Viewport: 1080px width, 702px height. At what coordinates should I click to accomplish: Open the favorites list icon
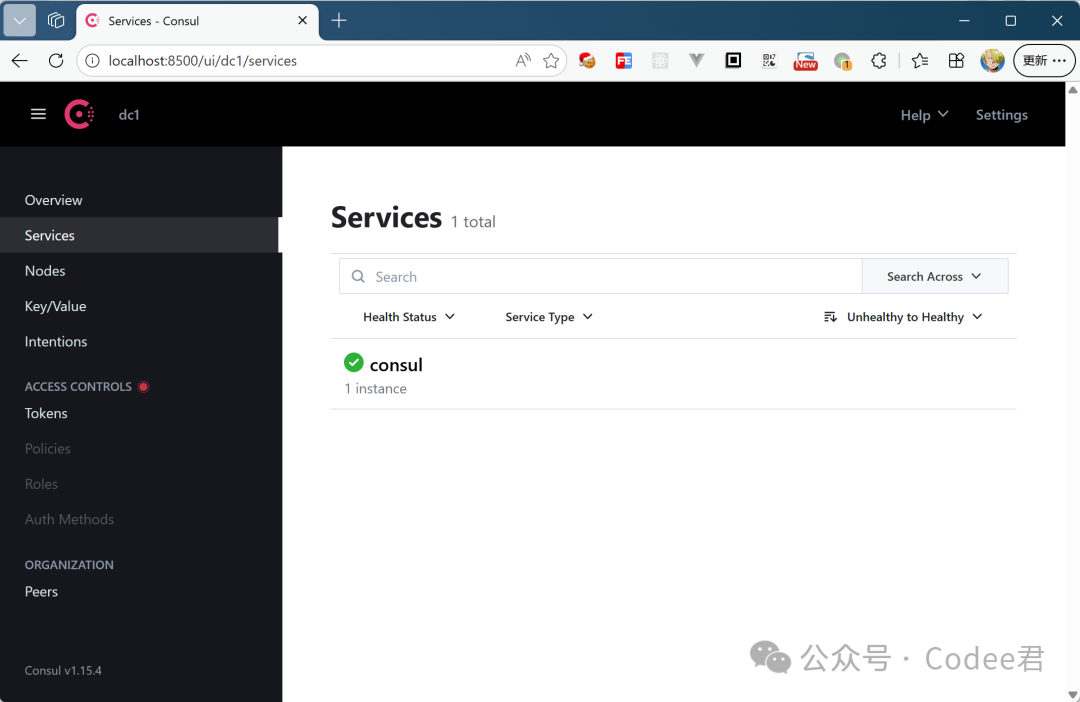(920, 61)
